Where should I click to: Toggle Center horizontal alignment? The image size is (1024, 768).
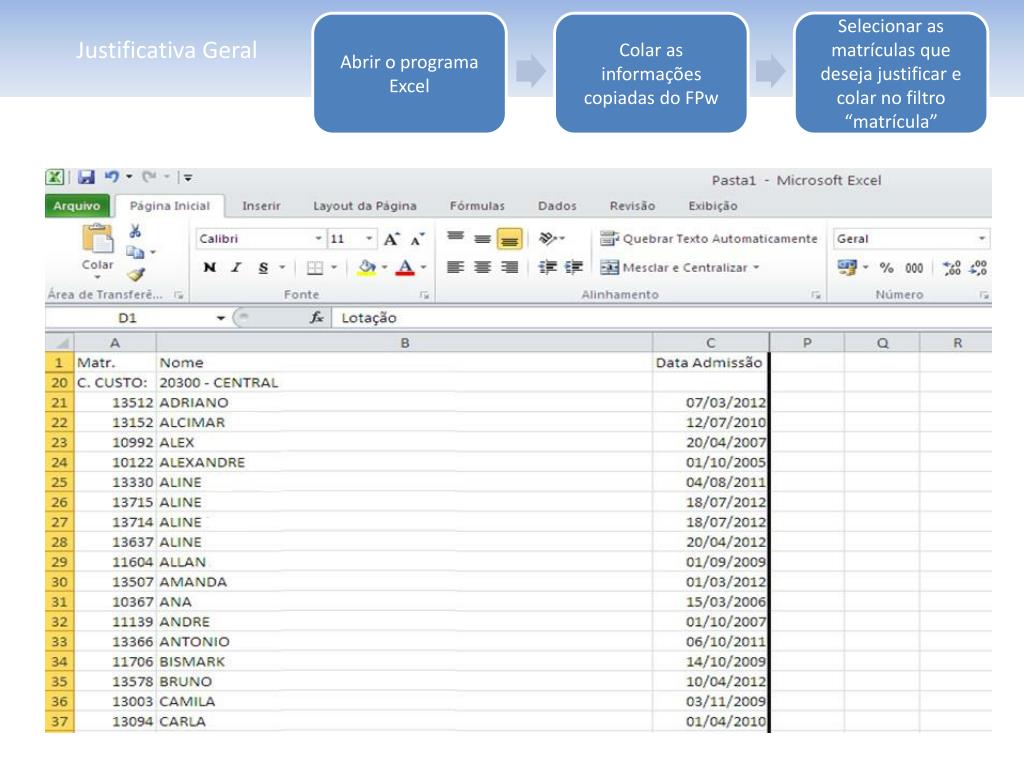[x=482, y=267]
